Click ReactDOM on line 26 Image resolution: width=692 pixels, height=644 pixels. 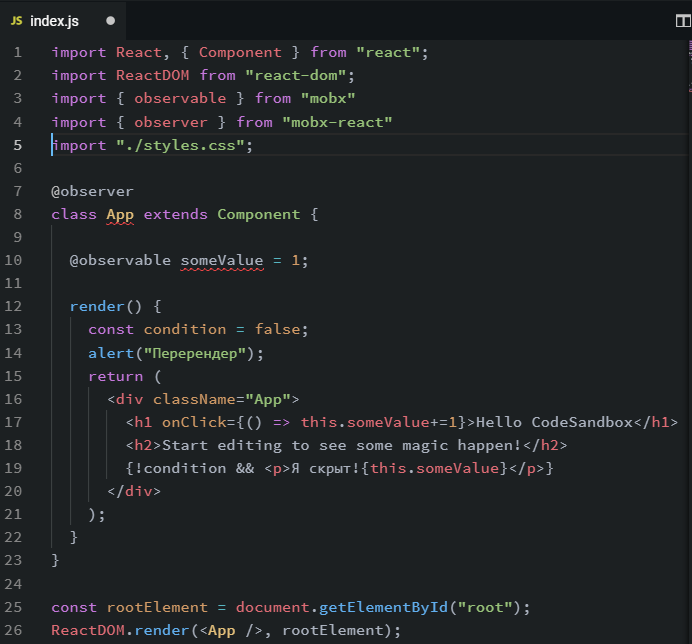pos(88,630)
